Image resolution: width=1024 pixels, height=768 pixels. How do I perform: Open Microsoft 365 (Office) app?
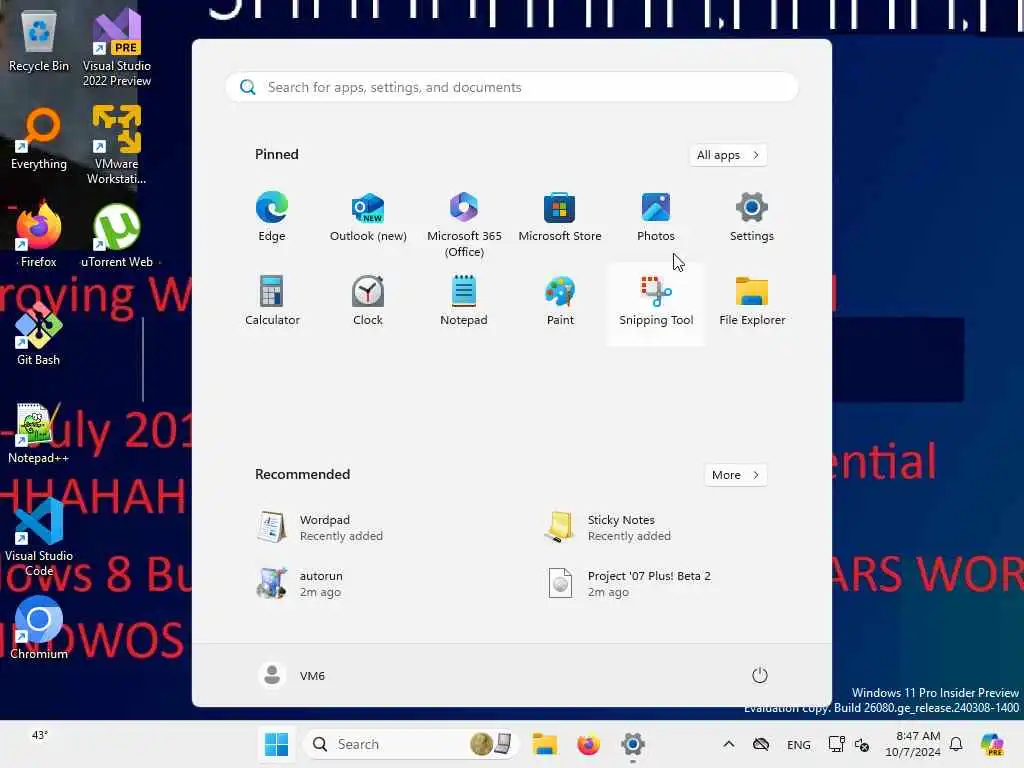(x=464, y=225)
